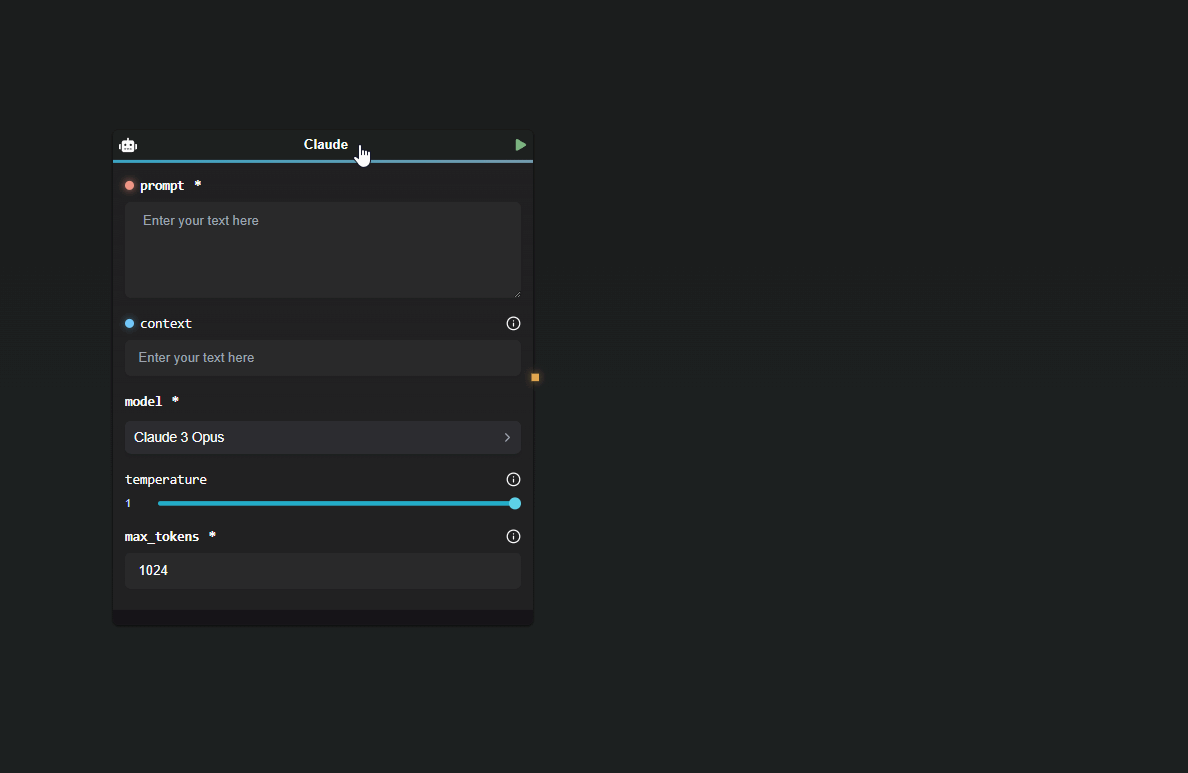
Task: Click the model label
Action: (x=143, y=402)
